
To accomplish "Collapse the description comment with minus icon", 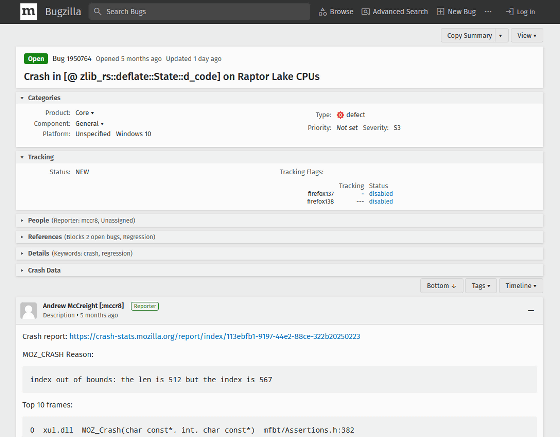I will [531, 311].
